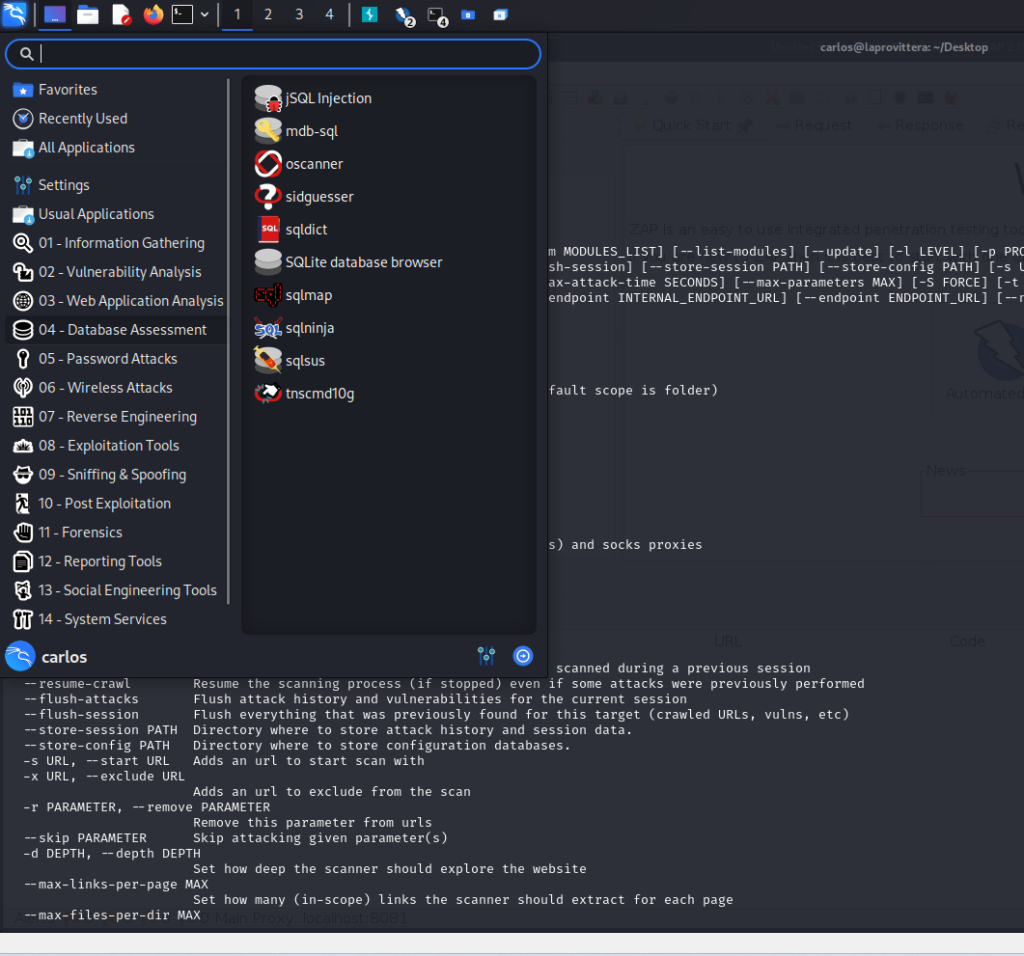Image resolution: width=1024 pixels, height=956 pixels.
Task: Start the oscanner tool
Action: [314, 164]
